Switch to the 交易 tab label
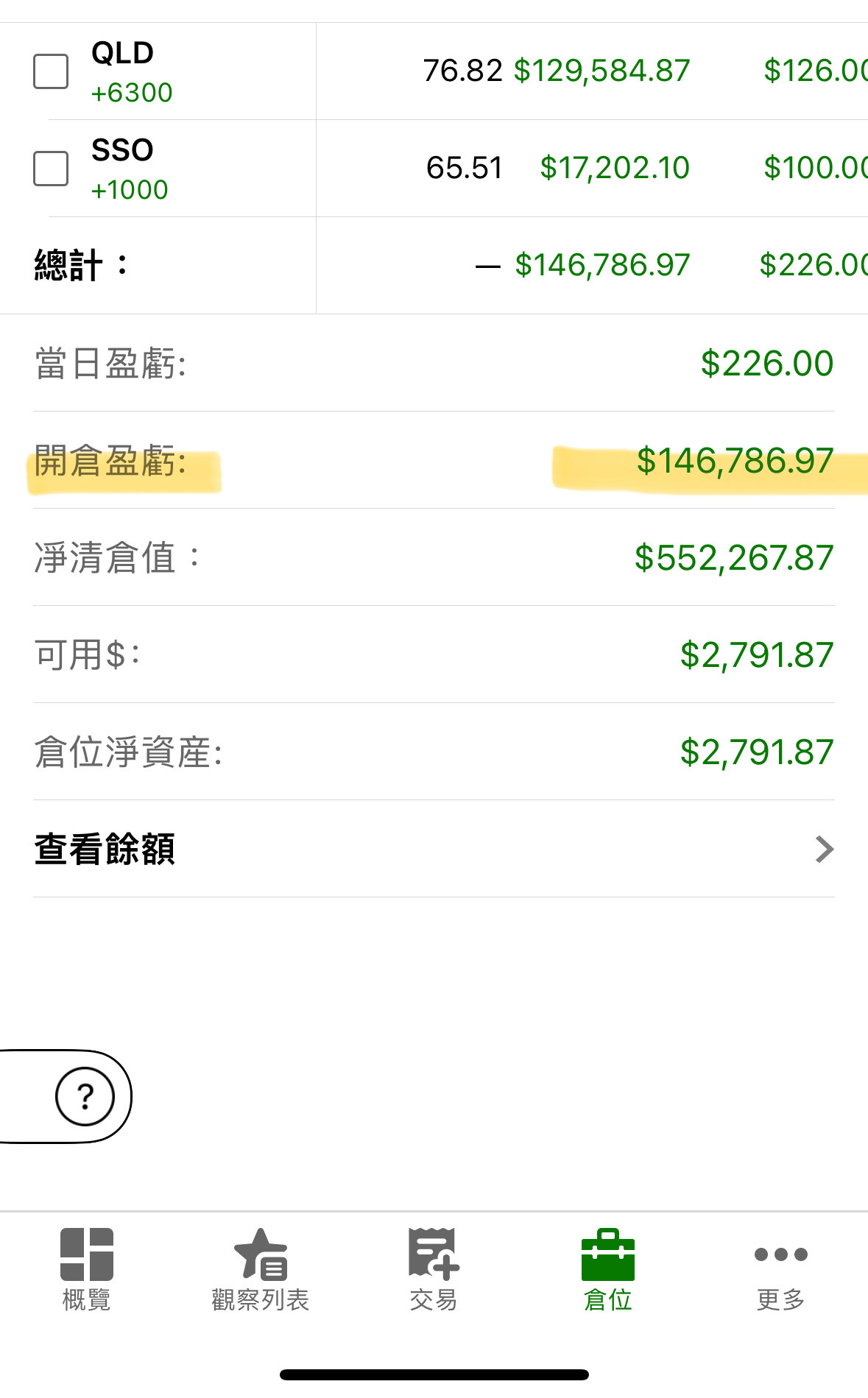This screenshot has width=868, height=1398. [434, 1300]
